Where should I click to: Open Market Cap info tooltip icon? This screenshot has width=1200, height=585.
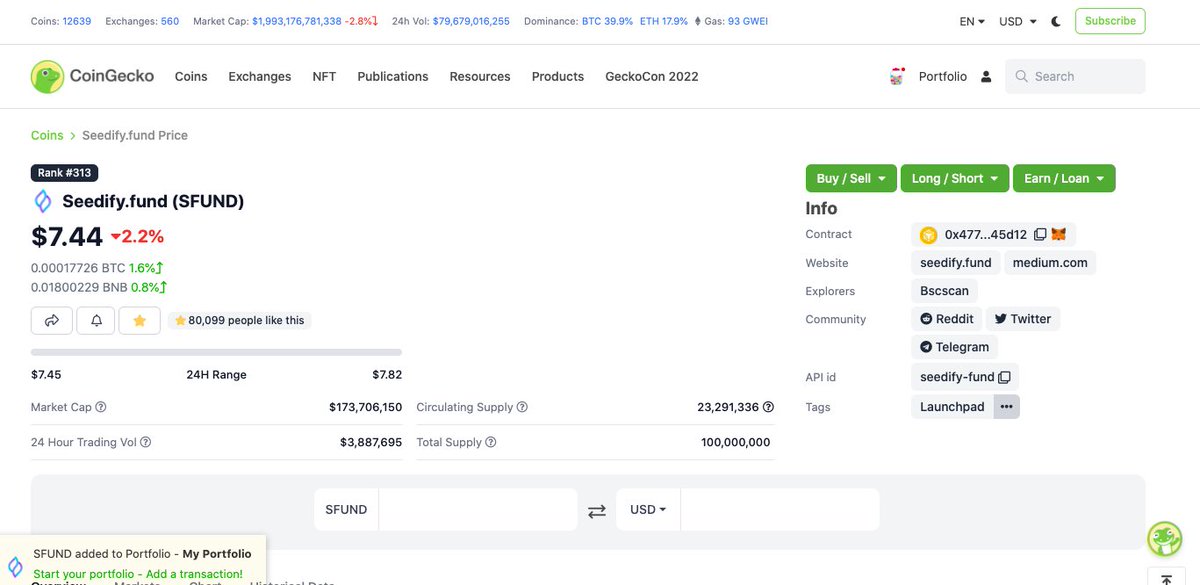click(101, 408)
